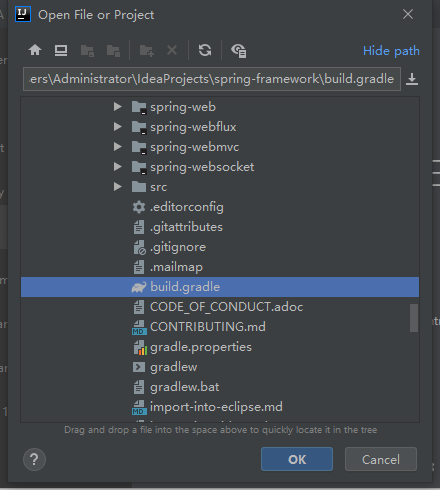This screenshot has width=440, height=490.
Task: Expand the spring-web folder
Action: [x=117, y=107]
